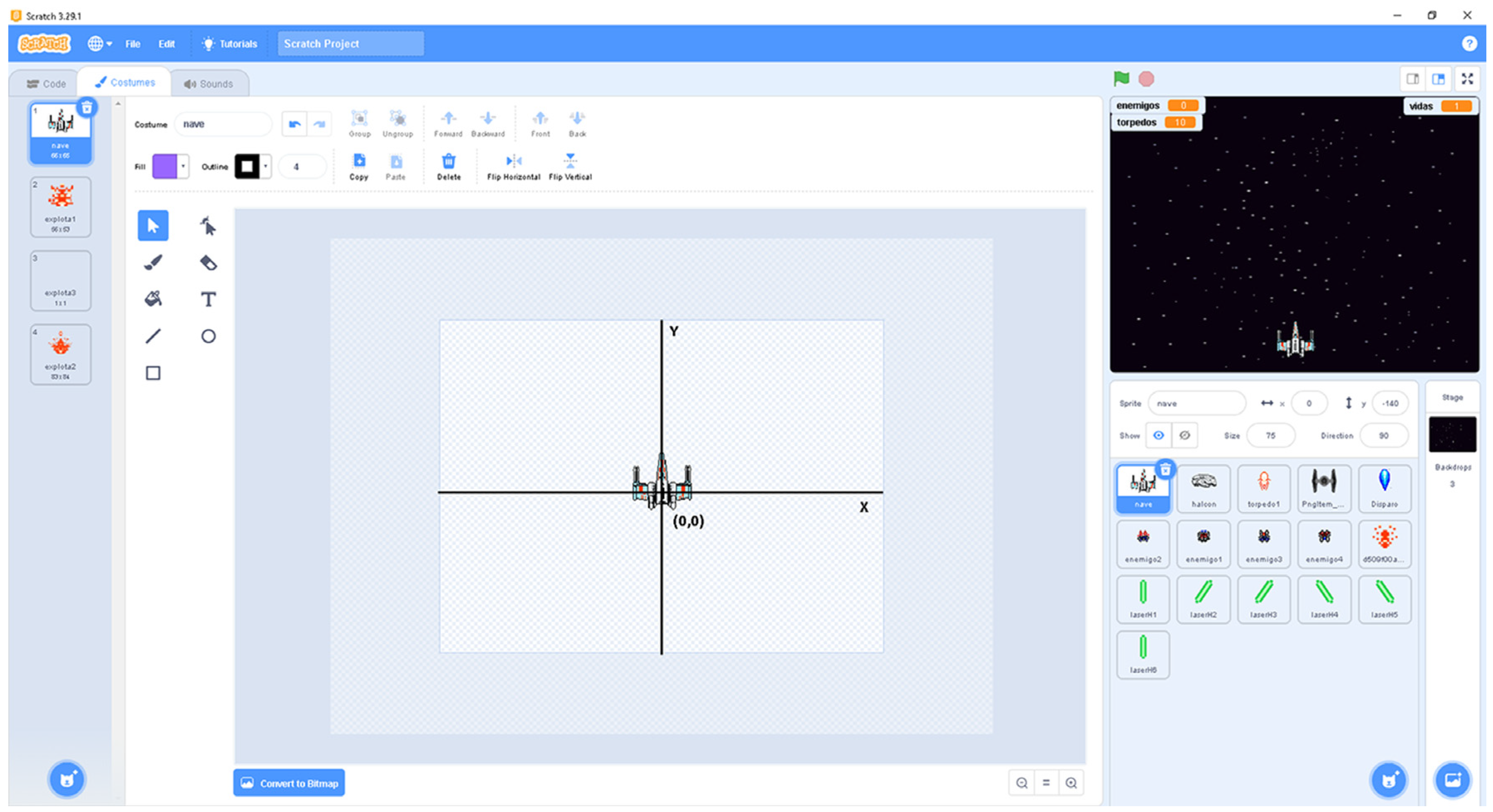This screenshot has height=812, width=1493.
Task: Open the File menu
Action: 133,44
